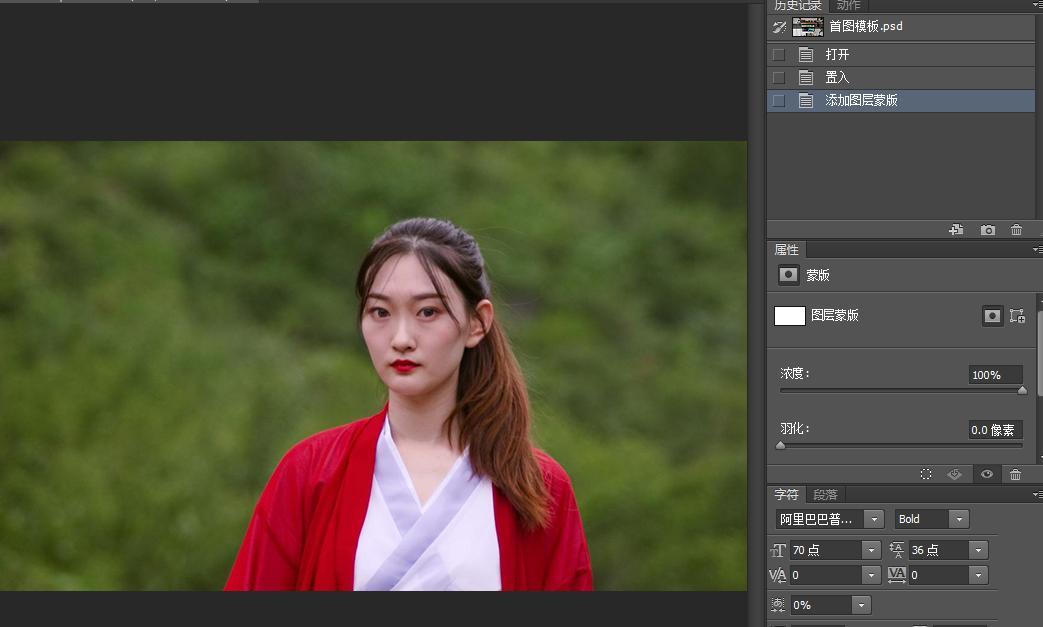Click the 浓度 density slider handle
Viewport: 1043px width, 627px height.
[1022, 391]
